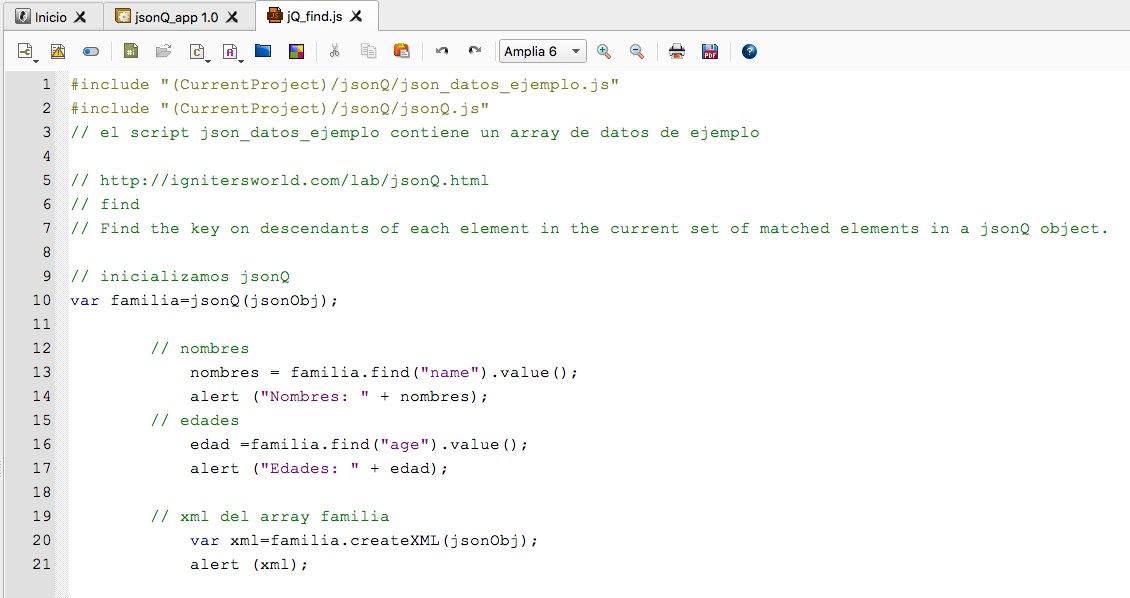1130x598 pixels.
Task: Click the '// find' comment on line 6
Action: coord(105,205)
